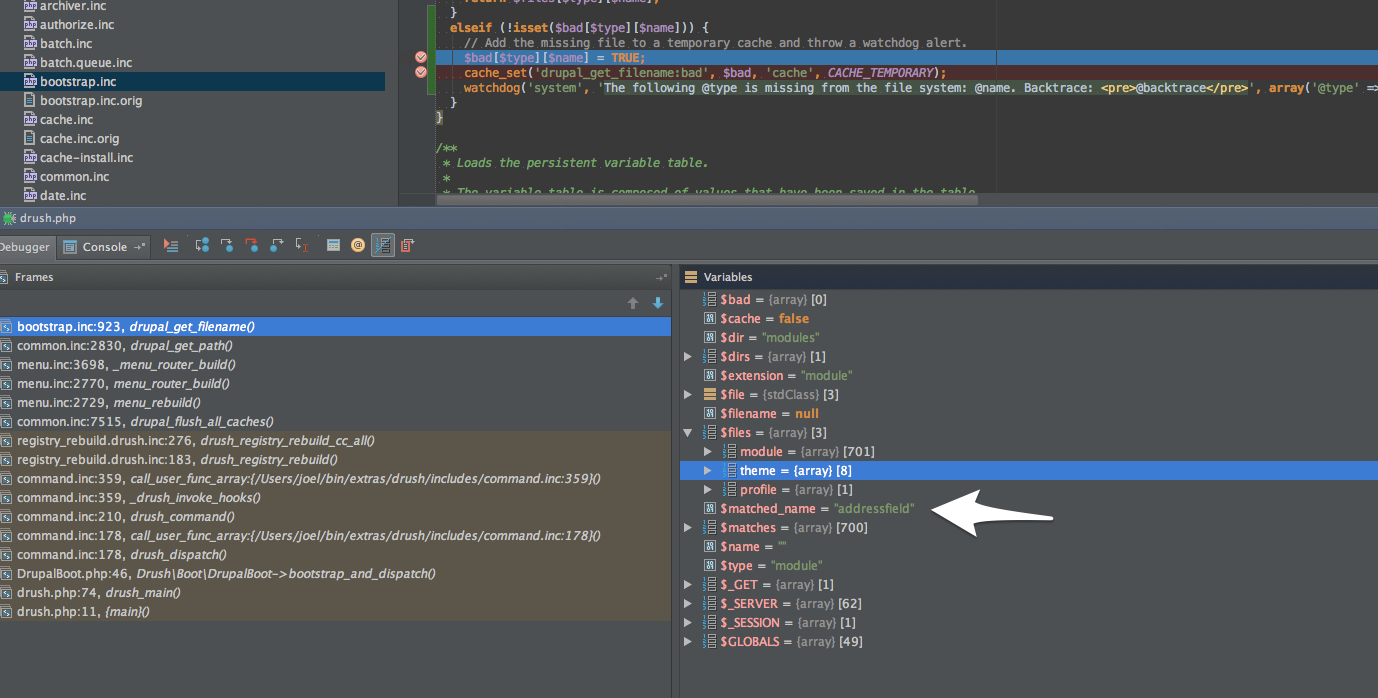Expand the $_GET array variable

click(x=688, y=585)
